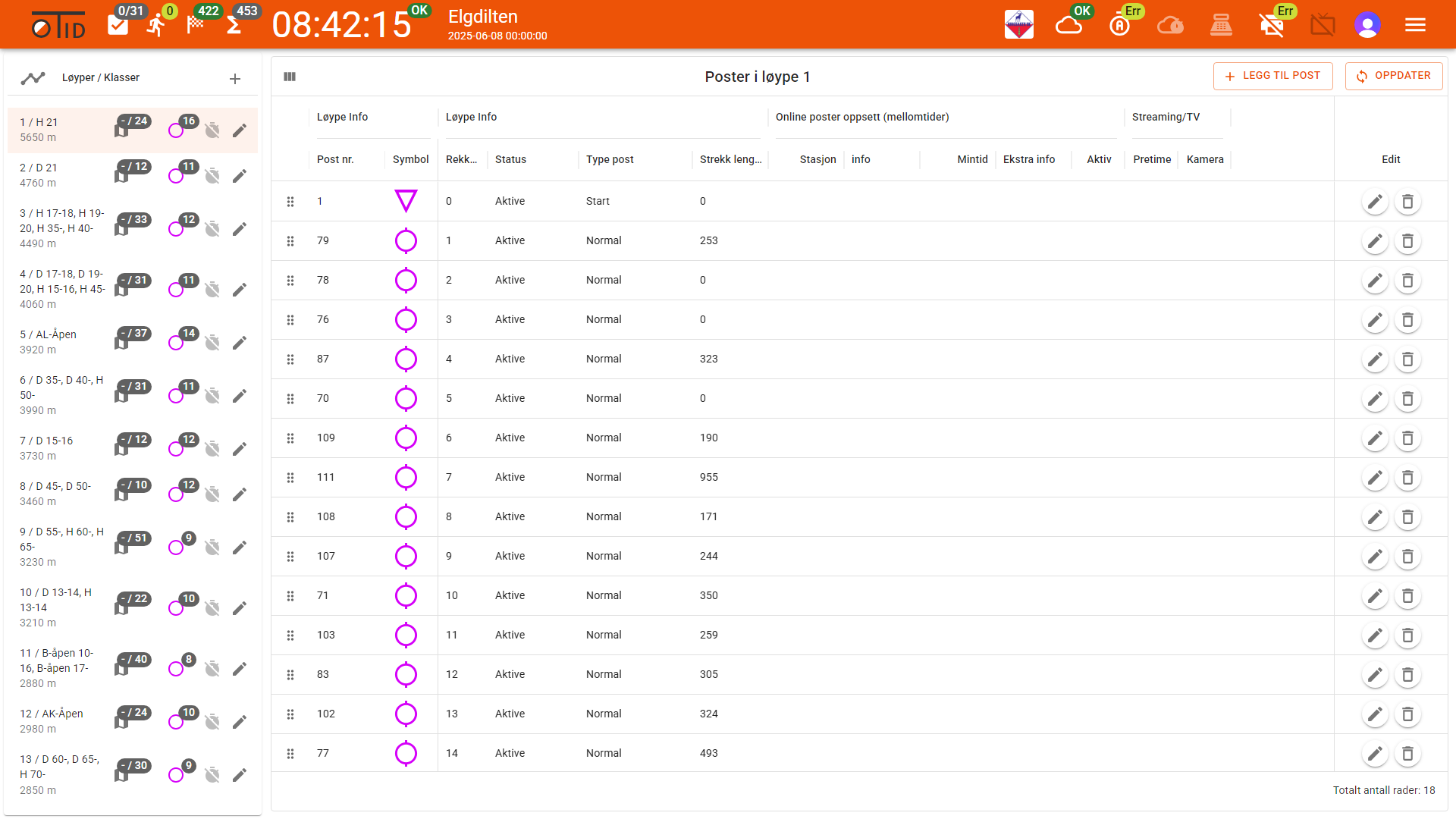Click the Kamera column header

tap(1205, 159)
